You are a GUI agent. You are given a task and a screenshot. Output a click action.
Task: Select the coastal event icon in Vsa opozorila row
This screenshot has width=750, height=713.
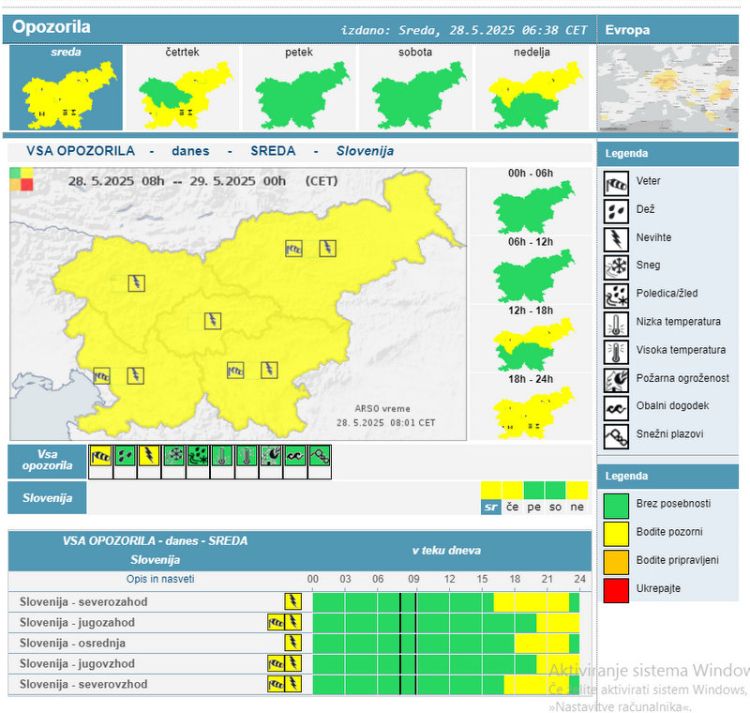[x=295, y=456]
